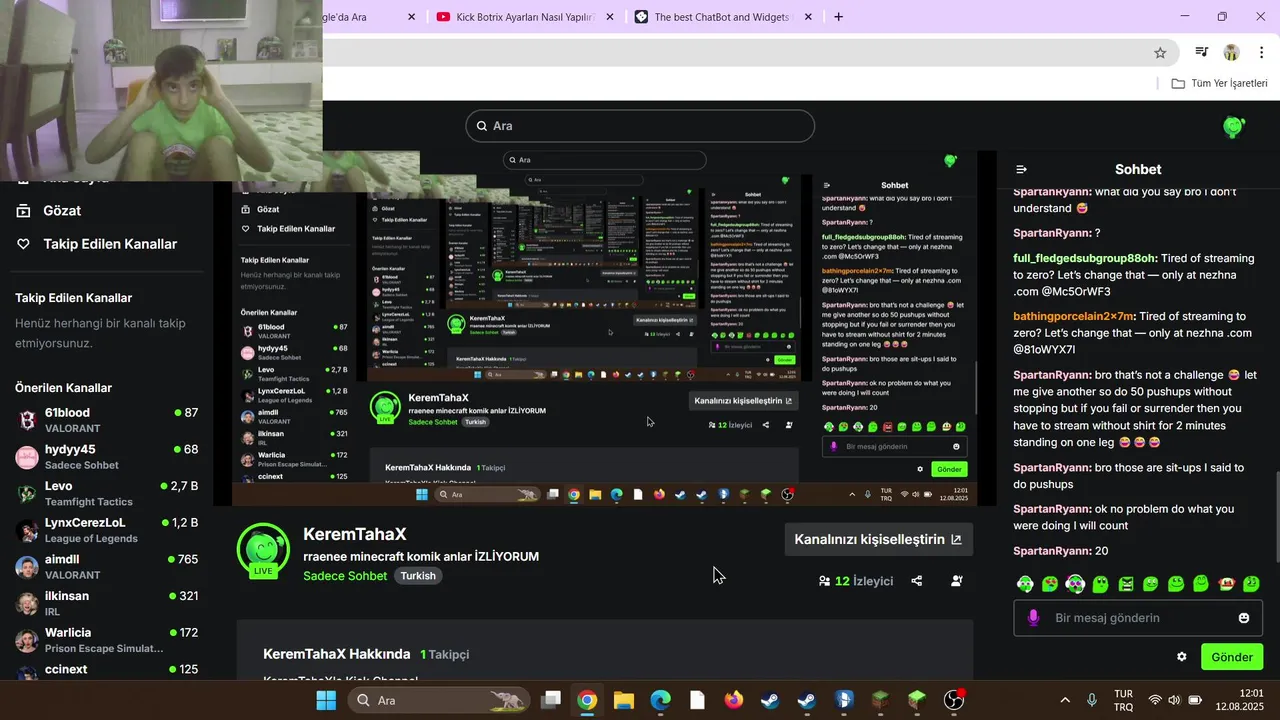Viewport: 1280px width, 720px height.
Task: Click the heart icon of Takip Edilen Kanallar
Action: tap(23, 244)
